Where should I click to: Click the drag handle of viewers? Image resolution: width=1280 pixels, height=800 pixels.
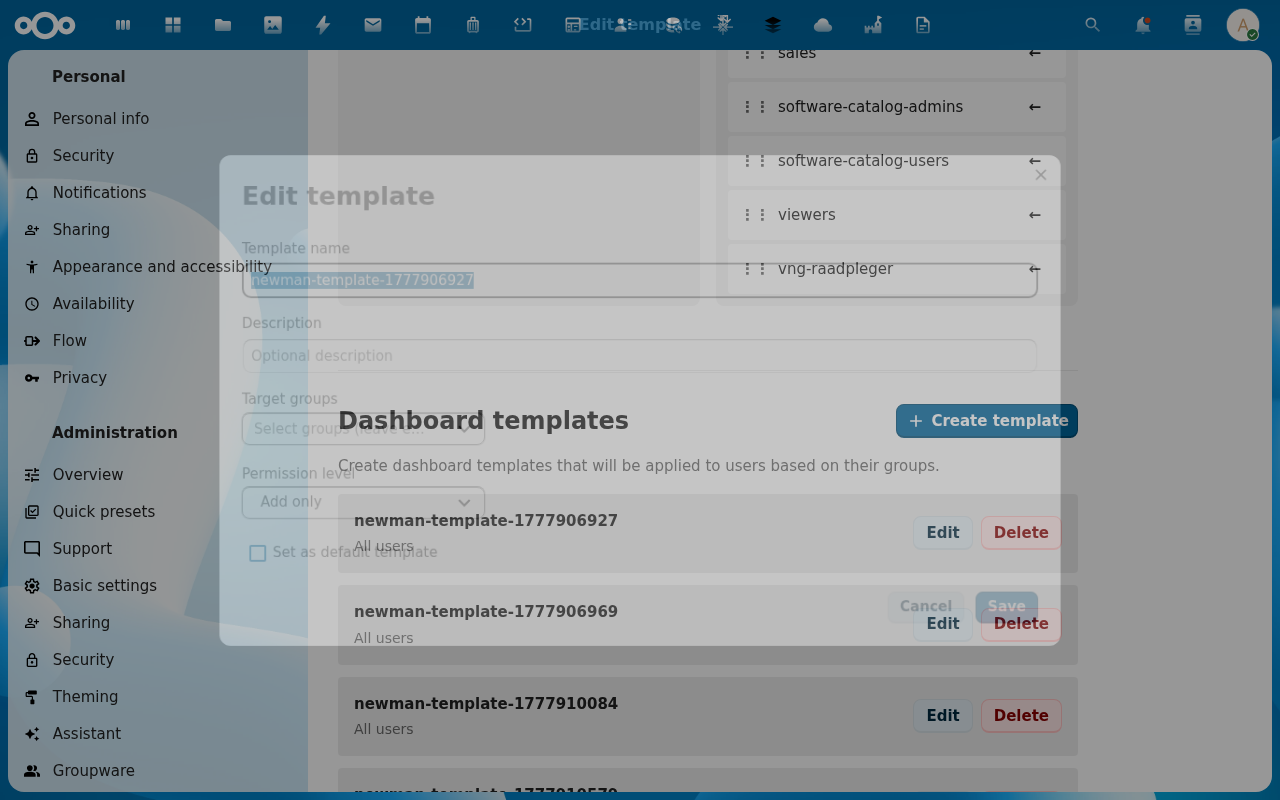click(x=755, y=215)
